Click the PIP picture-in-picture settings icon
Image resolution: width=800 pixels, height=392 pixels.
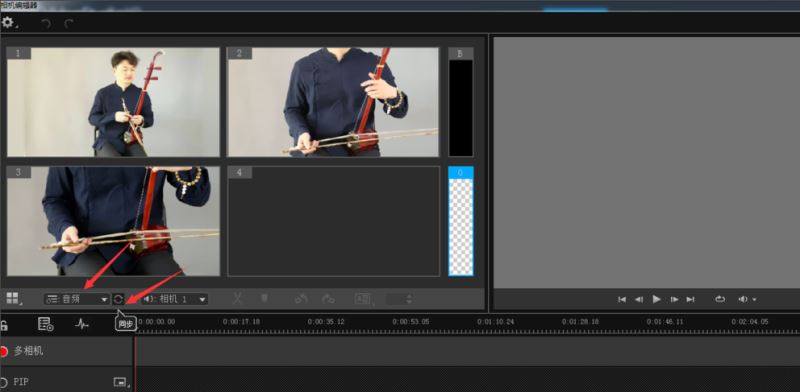120,382
